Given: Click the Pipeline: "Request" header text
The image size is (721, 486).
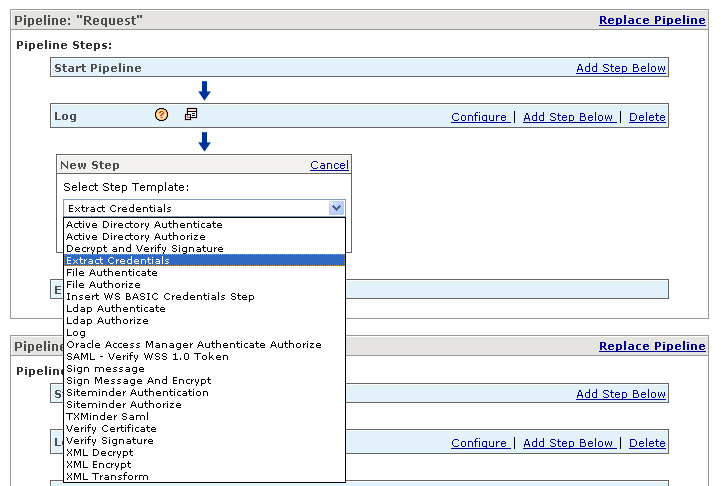Looking at the screenshot, I should point(79,21).
